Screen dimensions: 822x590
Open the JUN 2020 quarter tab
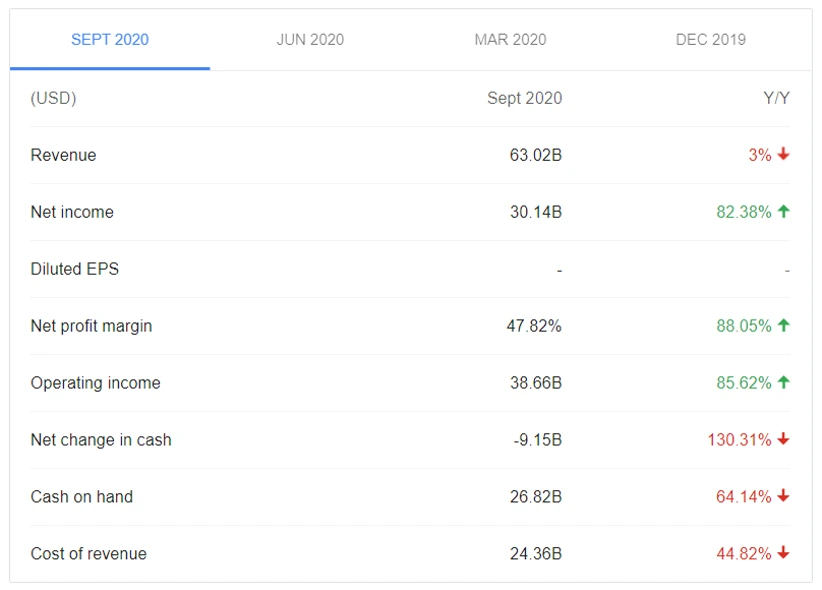(310, 40)
